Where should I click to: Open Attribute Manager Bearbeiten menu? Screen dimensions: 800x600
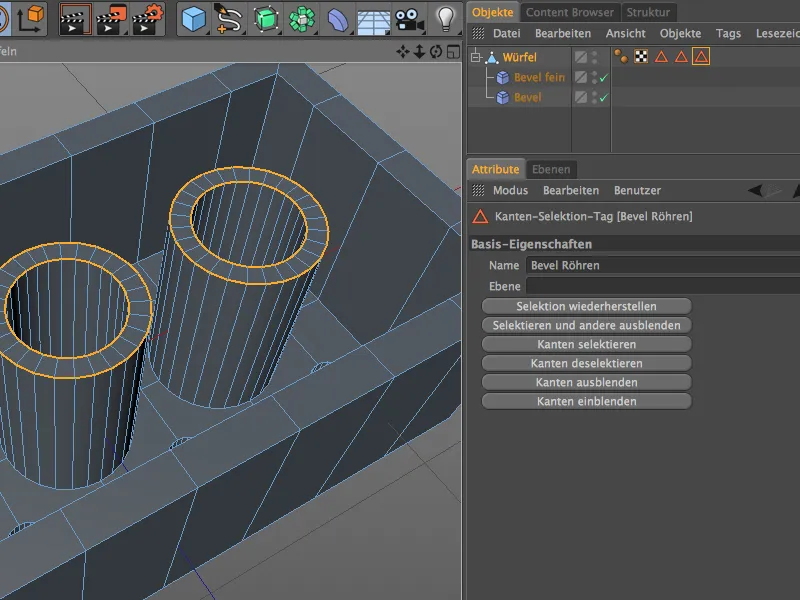coord(570,190)
